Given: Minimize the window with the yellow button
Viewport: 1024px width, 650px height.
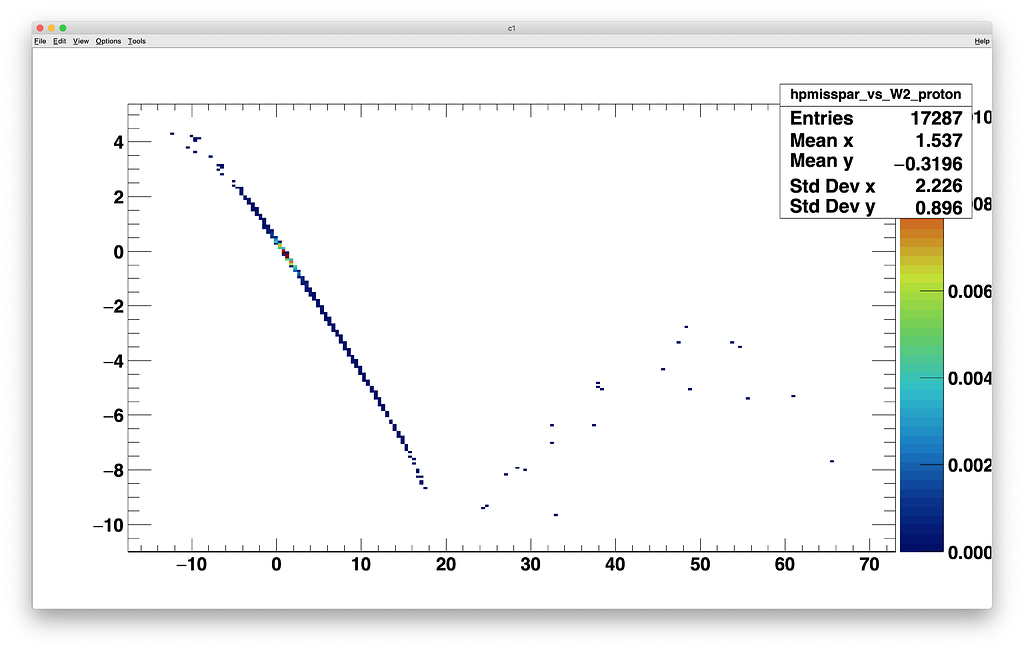Looking at the screenshot, I should coord(52,28).
